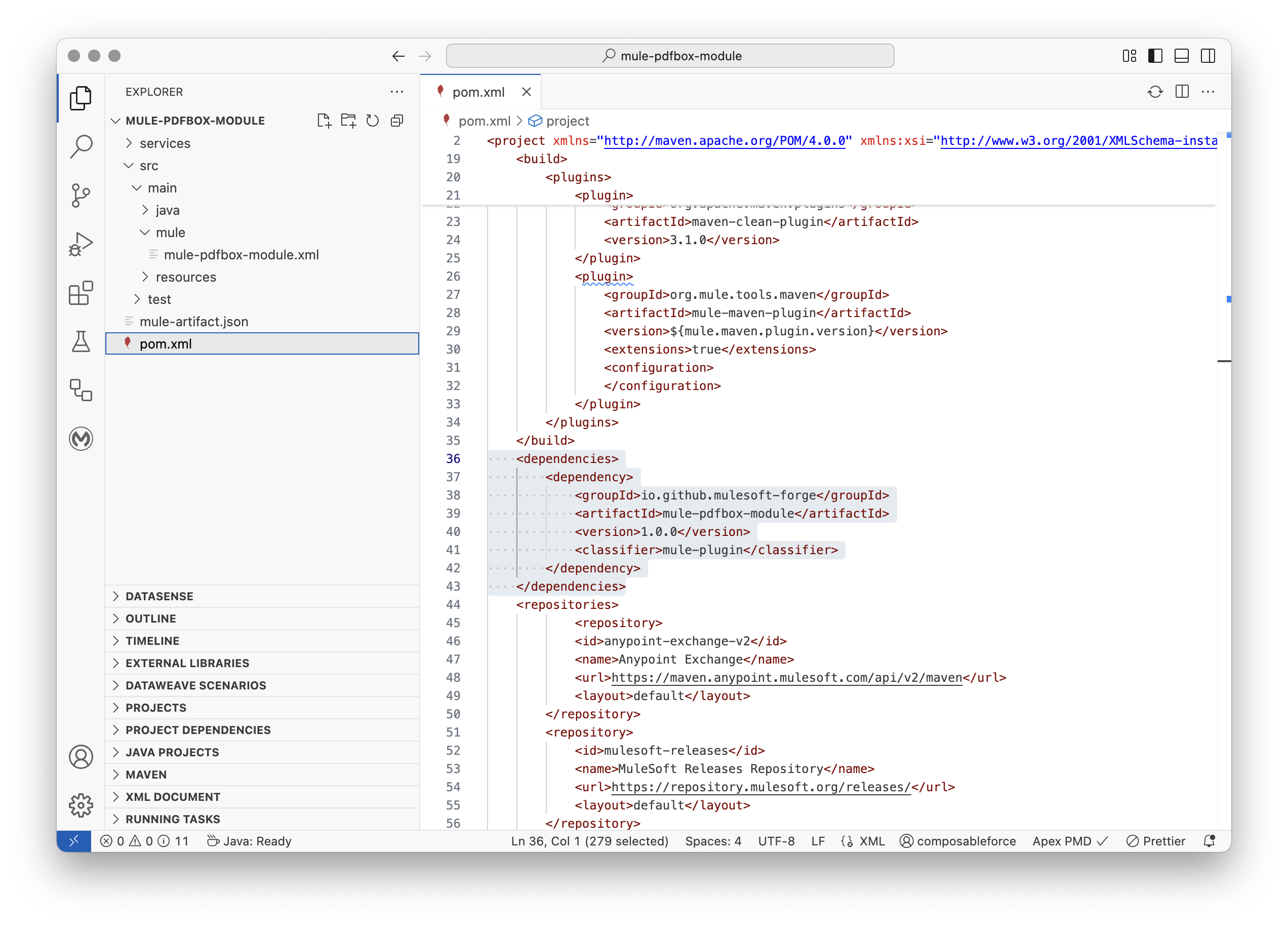Open the Extensions view
The image size is (1288, 927).
click(80, 293)
